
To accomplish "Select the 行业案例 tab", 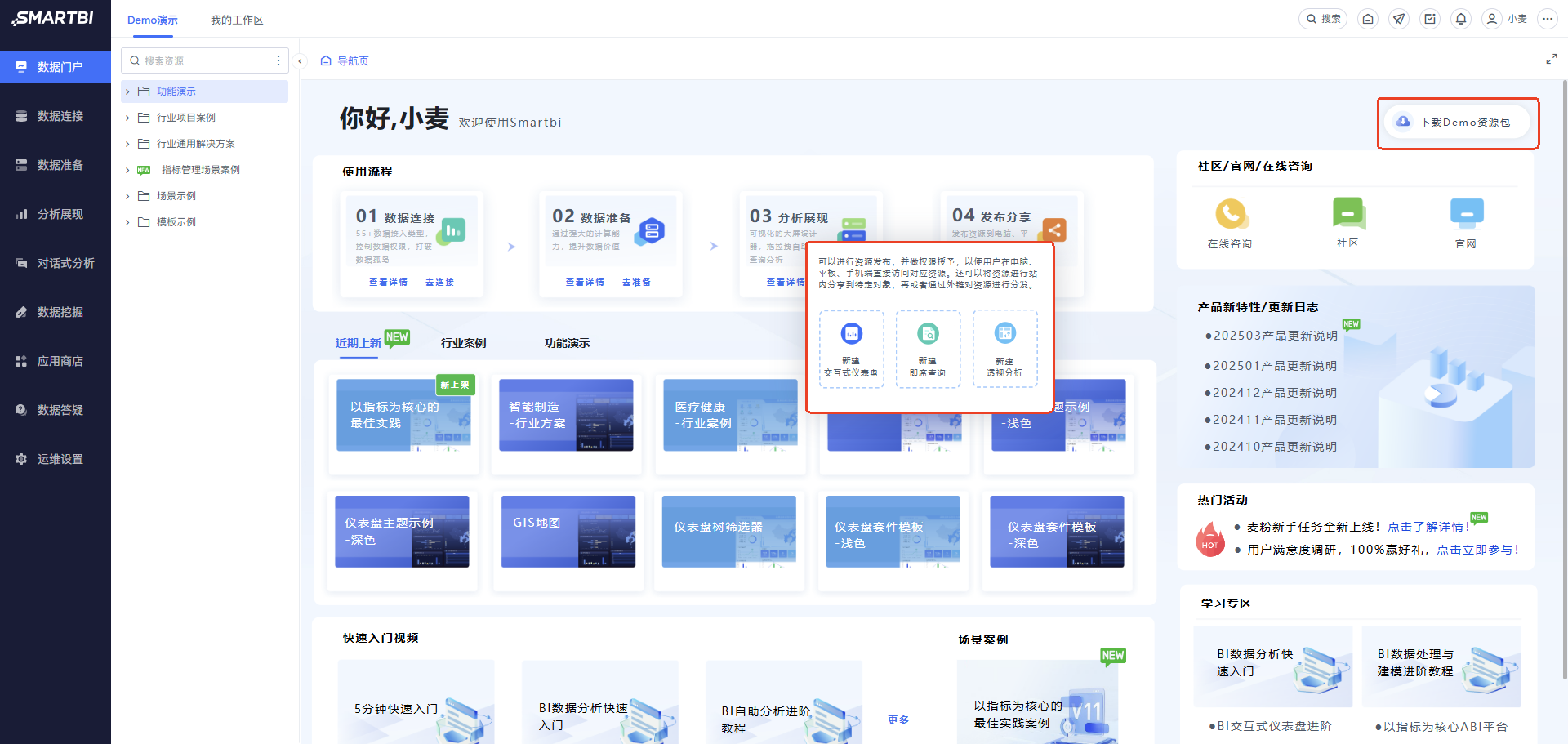I will tap(464, 343).
